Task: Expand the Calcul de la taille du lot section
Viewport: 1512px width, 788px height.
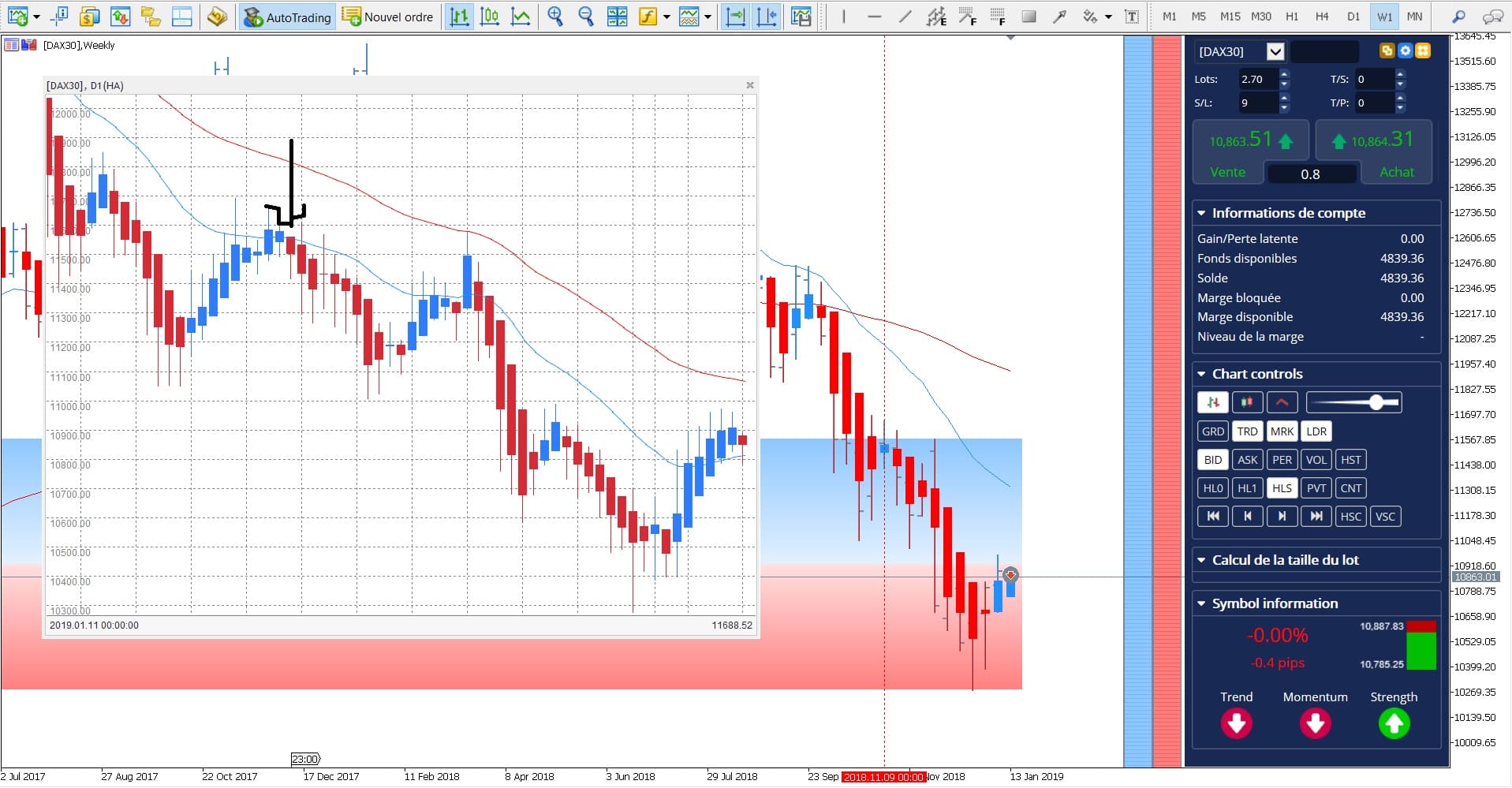Action: tap(1201, 560)
